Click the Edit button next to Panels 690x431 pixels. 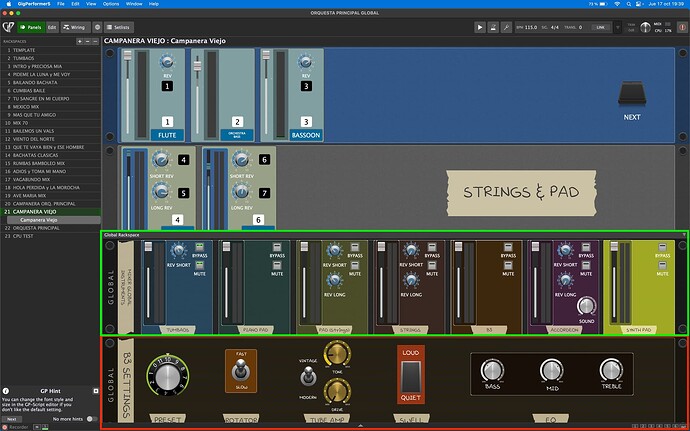[x=52, y=27]
